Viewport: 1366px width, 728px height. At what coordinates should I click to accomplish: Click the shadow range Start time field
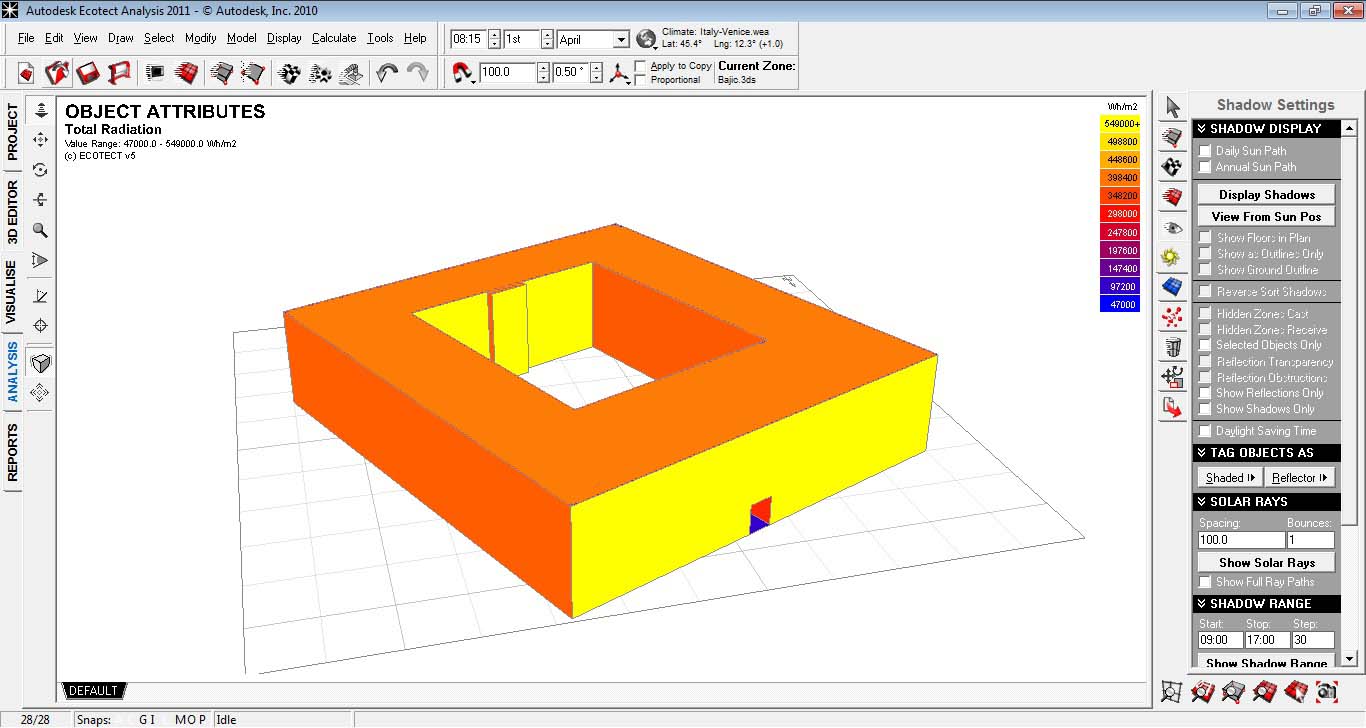coord(1220,640)
